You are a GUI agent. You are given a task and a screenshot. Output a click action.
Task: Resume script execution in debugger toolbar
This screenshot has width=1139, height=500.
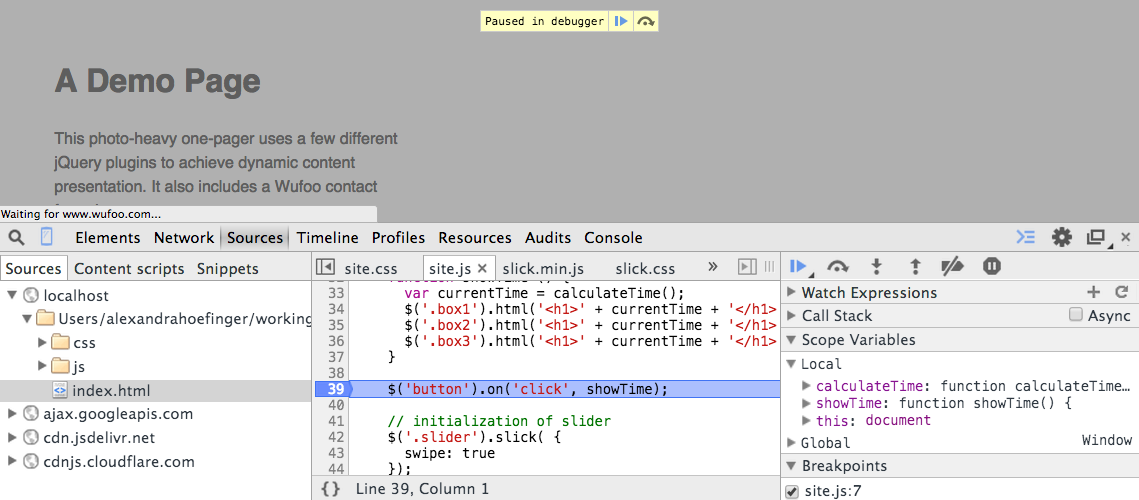(799, 267)
